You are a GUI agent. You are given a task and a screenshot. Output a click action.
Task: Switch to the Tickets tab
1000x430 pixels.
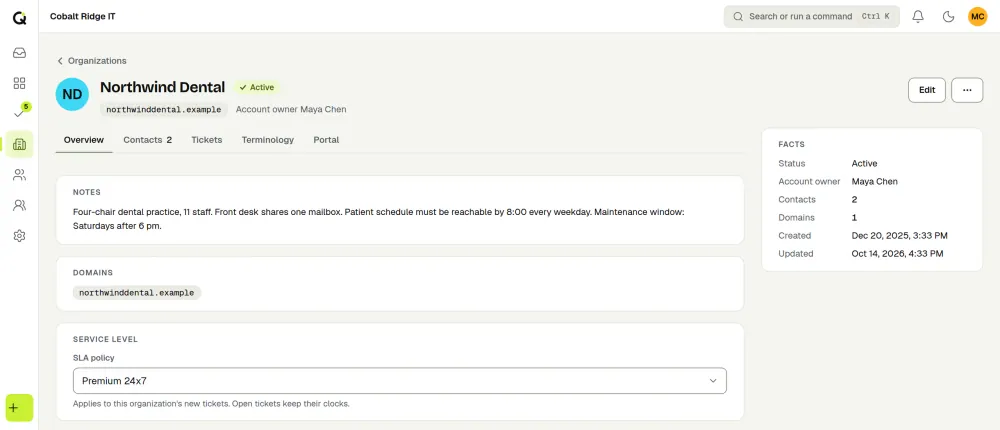pos(207,140)
